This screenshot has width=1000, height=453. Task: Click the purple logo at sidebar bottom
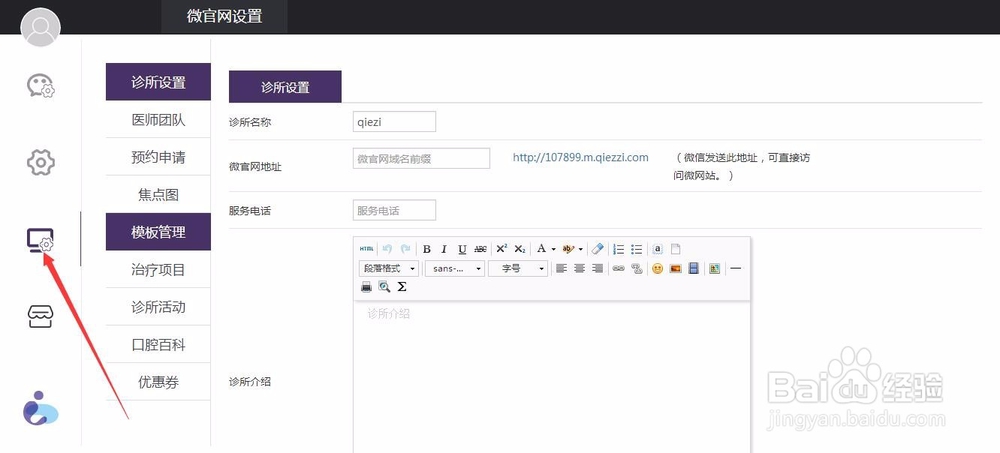40,408
